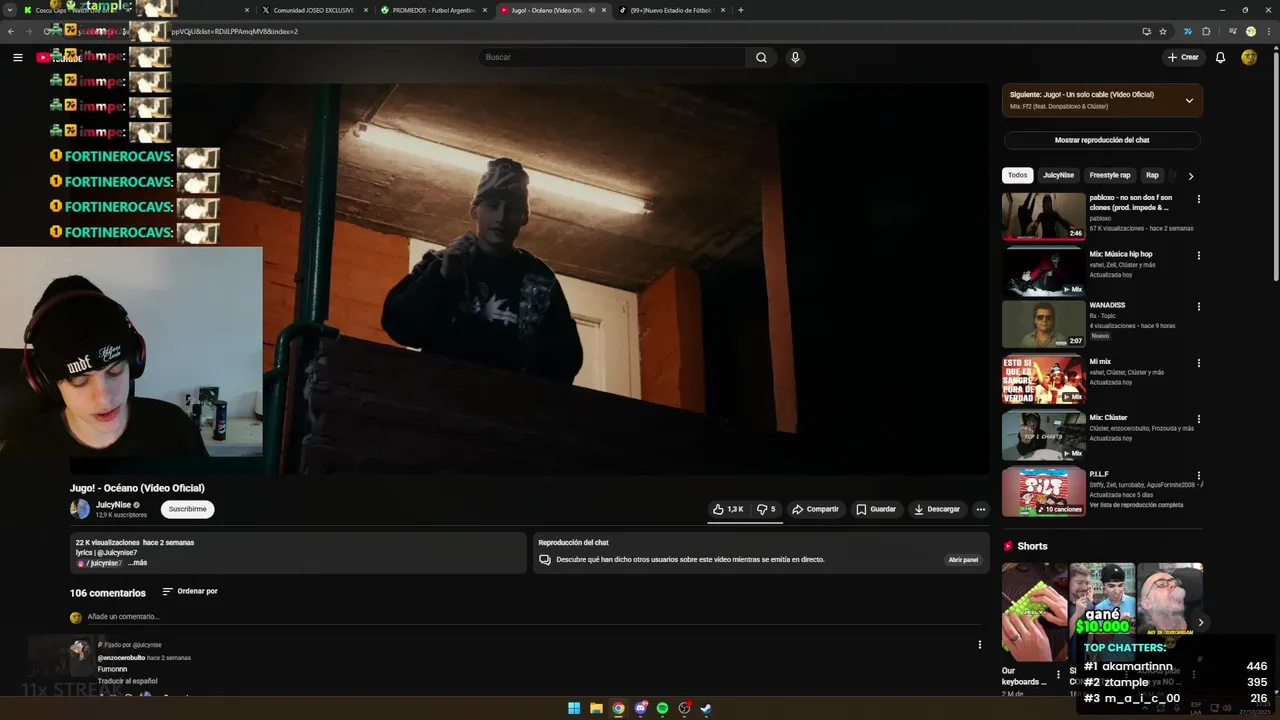Select the Freestyle rap chip

coord(1110,175)
